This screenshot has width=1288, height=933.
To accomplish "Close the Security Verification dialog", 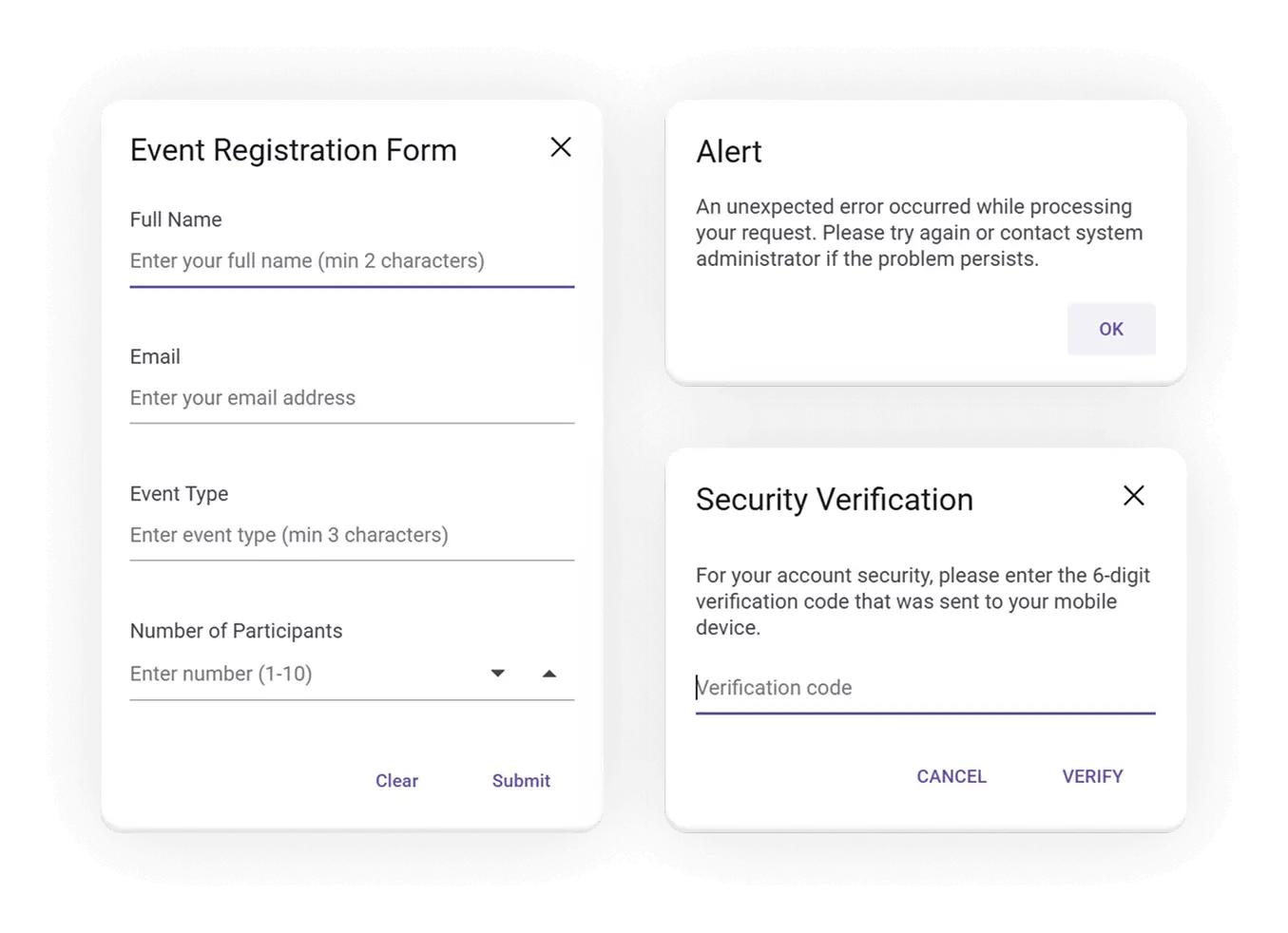I will (x=1133, y=495).
